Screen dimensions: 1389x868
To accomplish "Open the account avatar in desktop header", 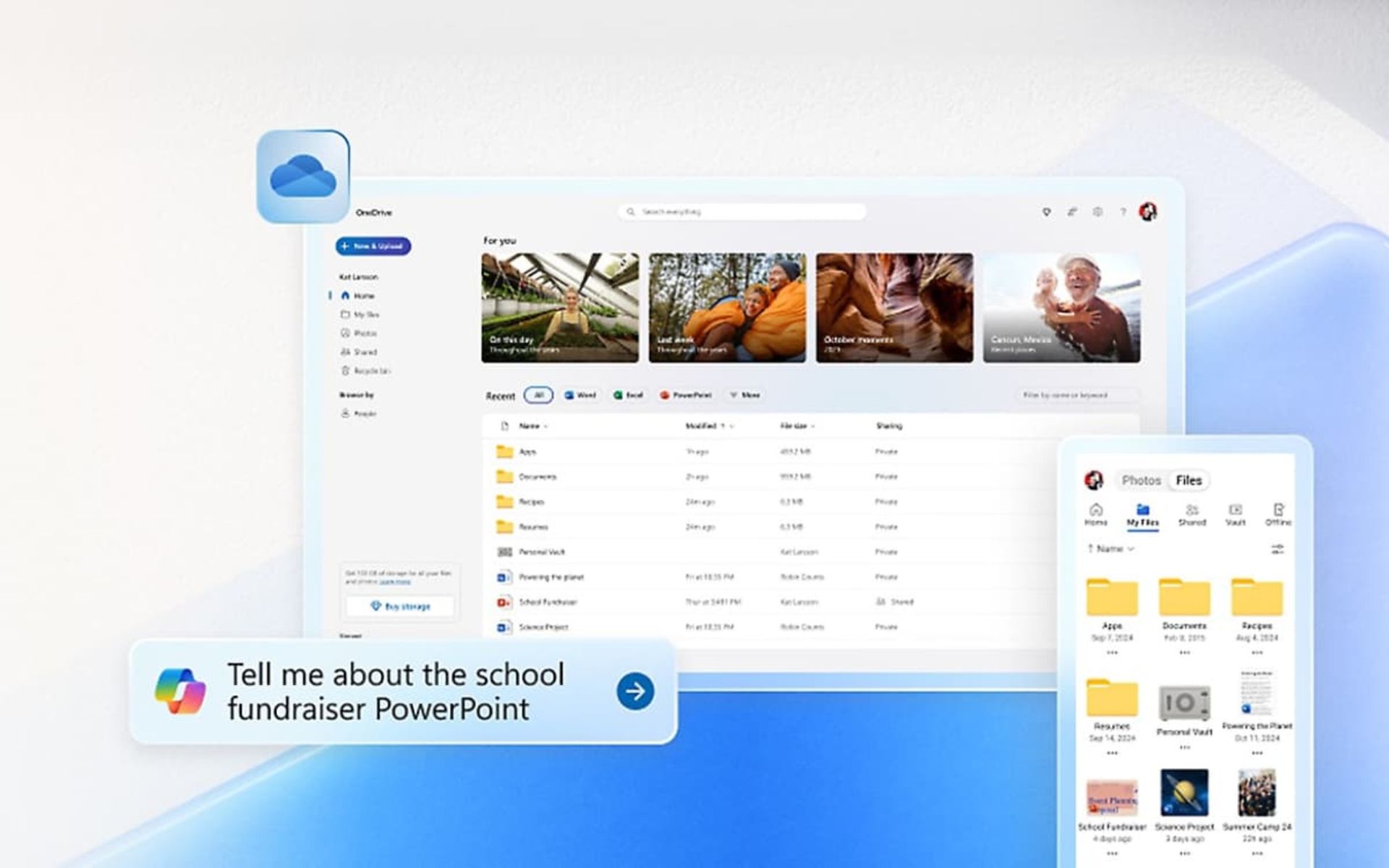I will point(1148,212).
